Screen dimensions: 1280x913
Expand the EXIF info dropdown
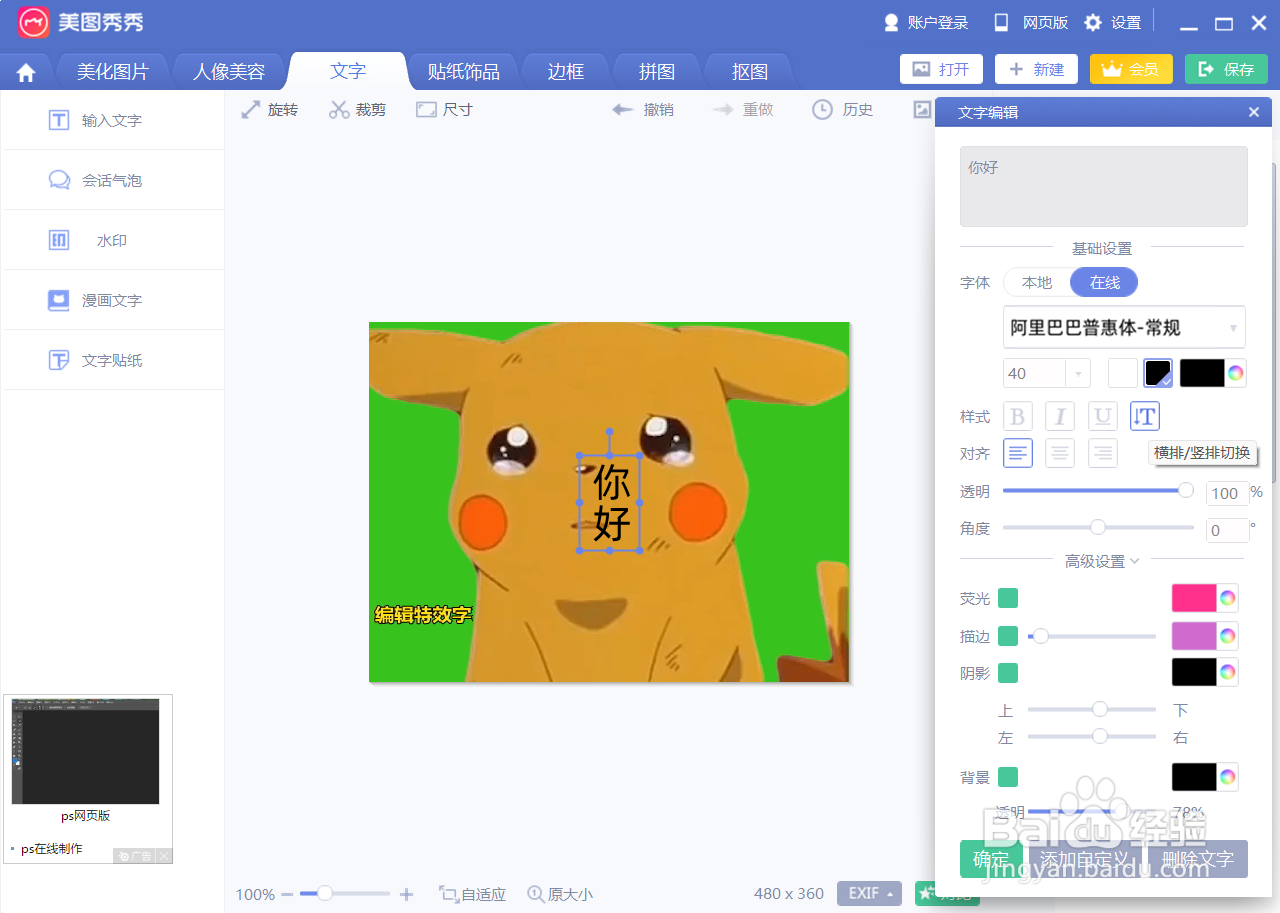(x=869, y=893)
